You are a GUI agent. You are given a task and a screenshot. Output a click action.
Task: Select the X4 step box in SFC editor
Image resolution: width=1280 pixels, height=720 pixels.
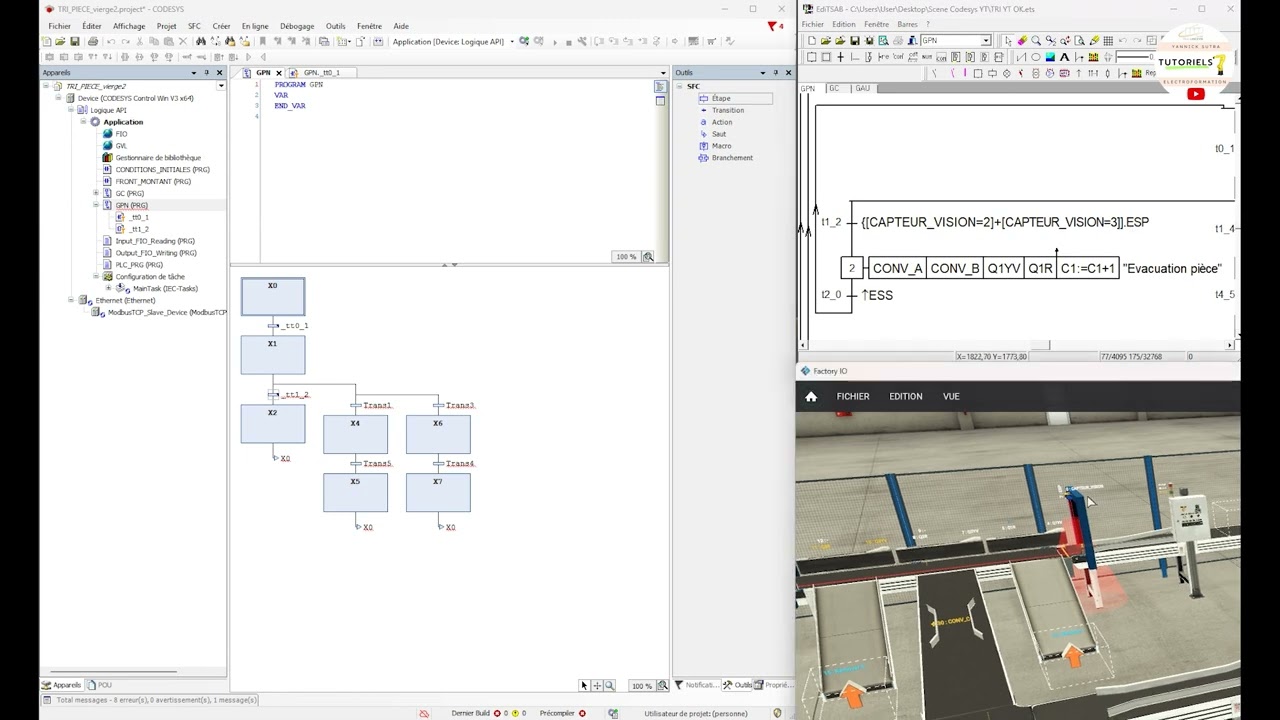coord(355,434)
